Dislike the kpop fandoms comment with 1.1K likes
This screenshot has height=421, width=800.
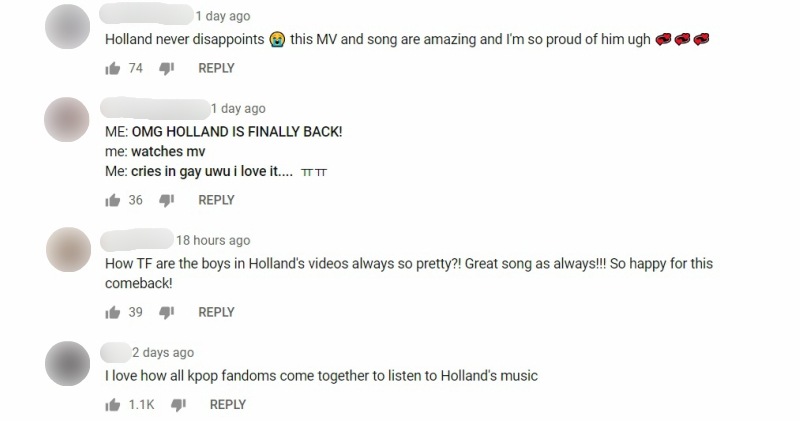(178, 405)
